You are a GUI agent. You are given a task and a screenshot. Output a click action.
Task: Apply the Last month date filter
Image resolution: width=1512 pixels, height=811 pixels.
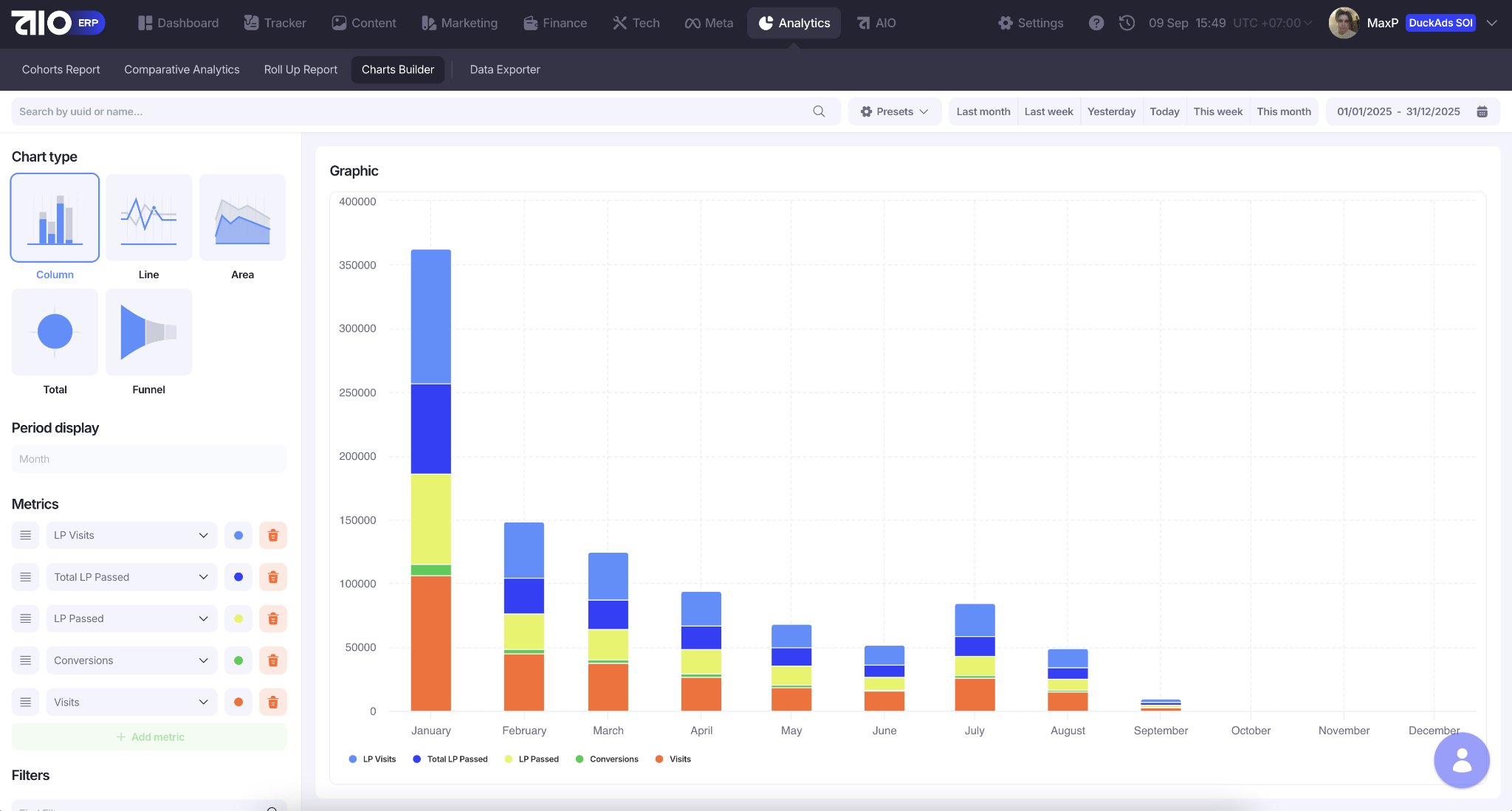[983, 111]
